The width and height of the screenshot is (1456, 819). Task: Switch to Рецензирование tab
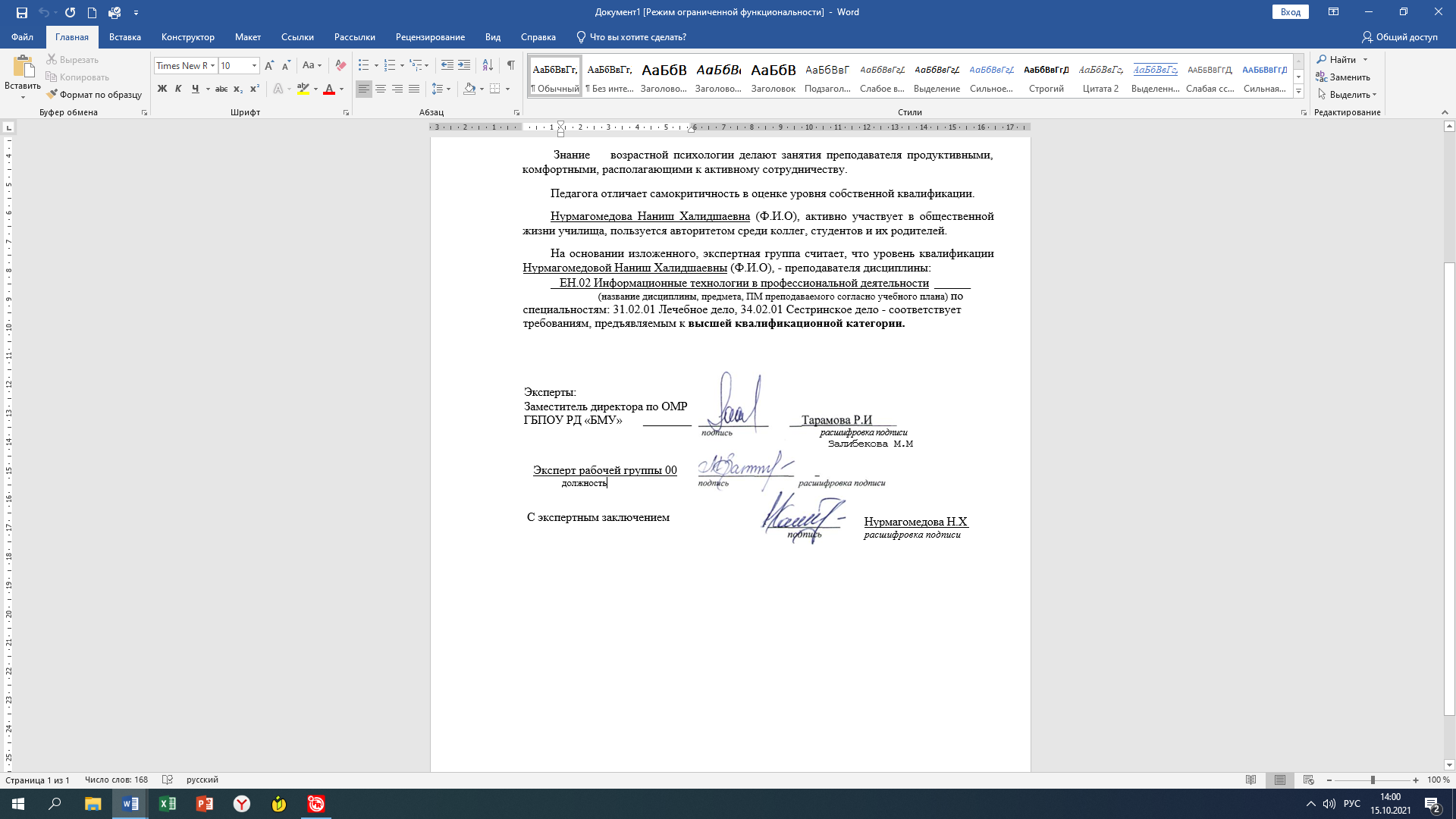click(x=430, y=37)
